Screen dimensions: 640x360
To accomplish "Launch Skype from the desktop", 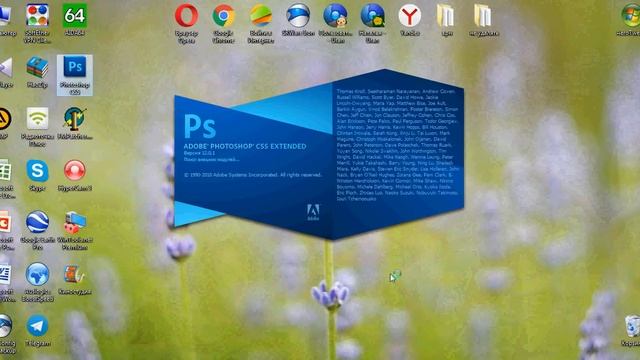I will pos(37,171).
